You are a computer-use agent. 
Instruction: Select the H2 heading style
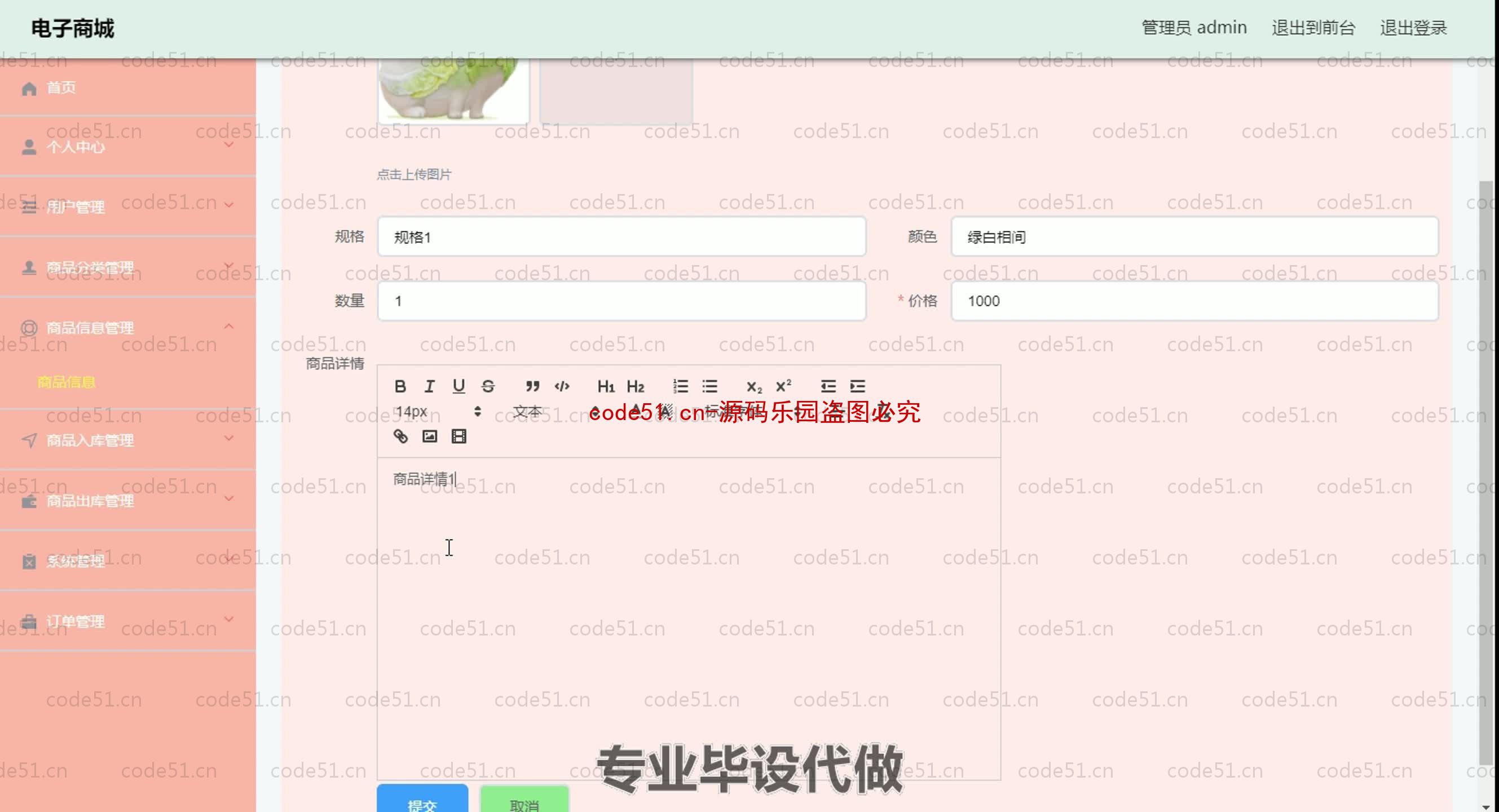(x=635, y=386)
